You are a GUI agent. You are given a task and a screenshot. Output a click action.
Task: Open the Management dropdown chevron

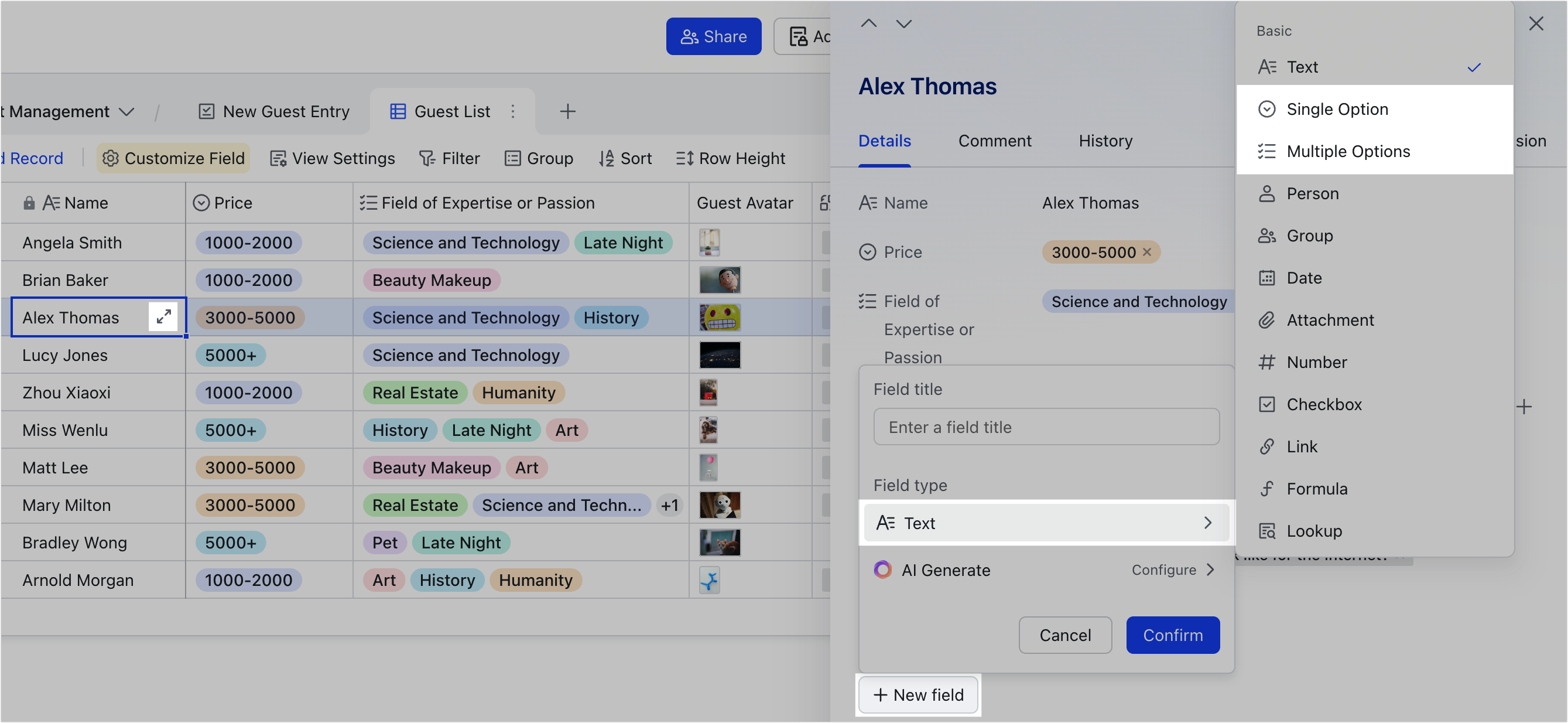[x=126, y=112]
